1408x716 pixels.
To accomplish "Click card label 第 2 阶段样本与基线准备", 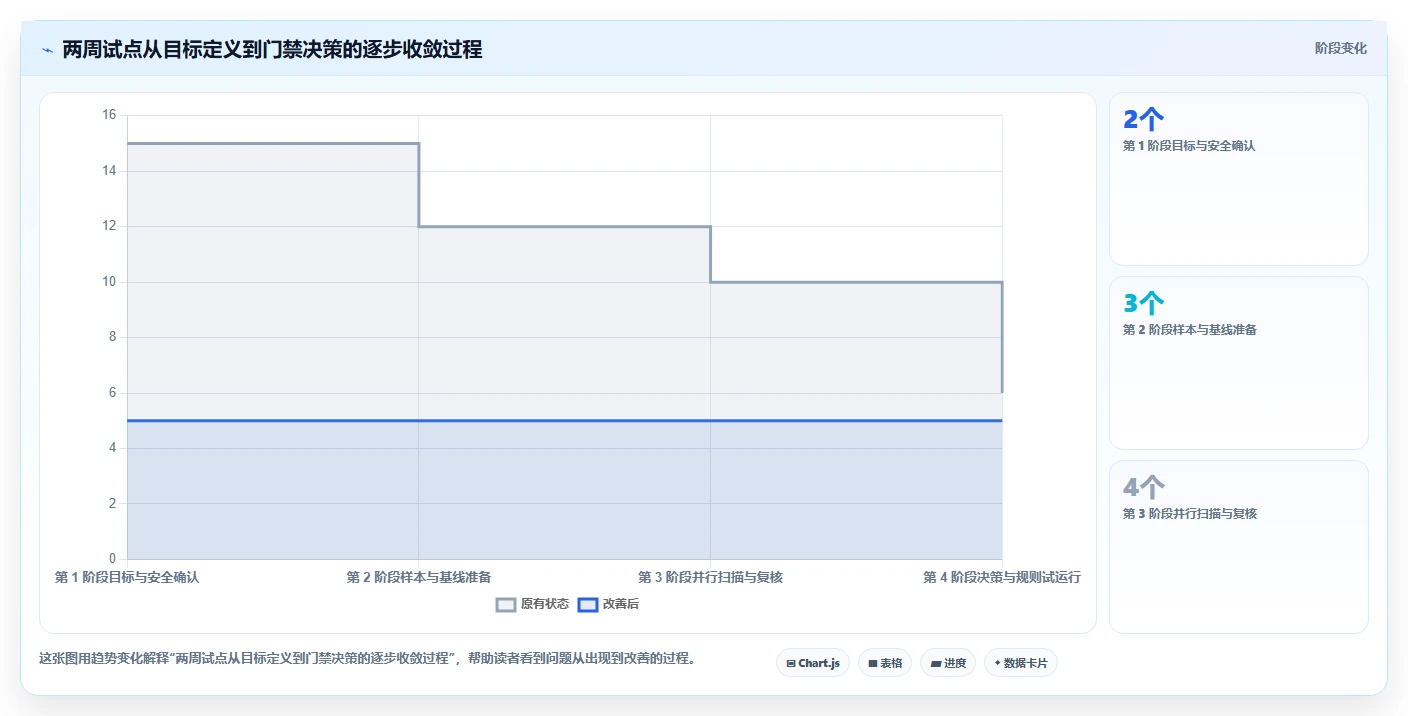I will pyautogui.click(x=1189, y=329).
